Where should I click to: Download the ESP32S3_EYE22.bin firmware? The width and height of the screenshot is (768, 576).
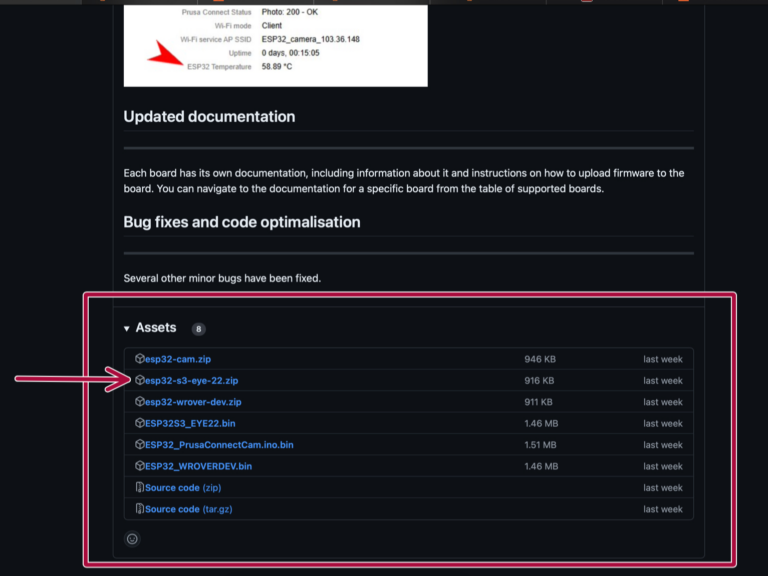click(x=190, y=423)
